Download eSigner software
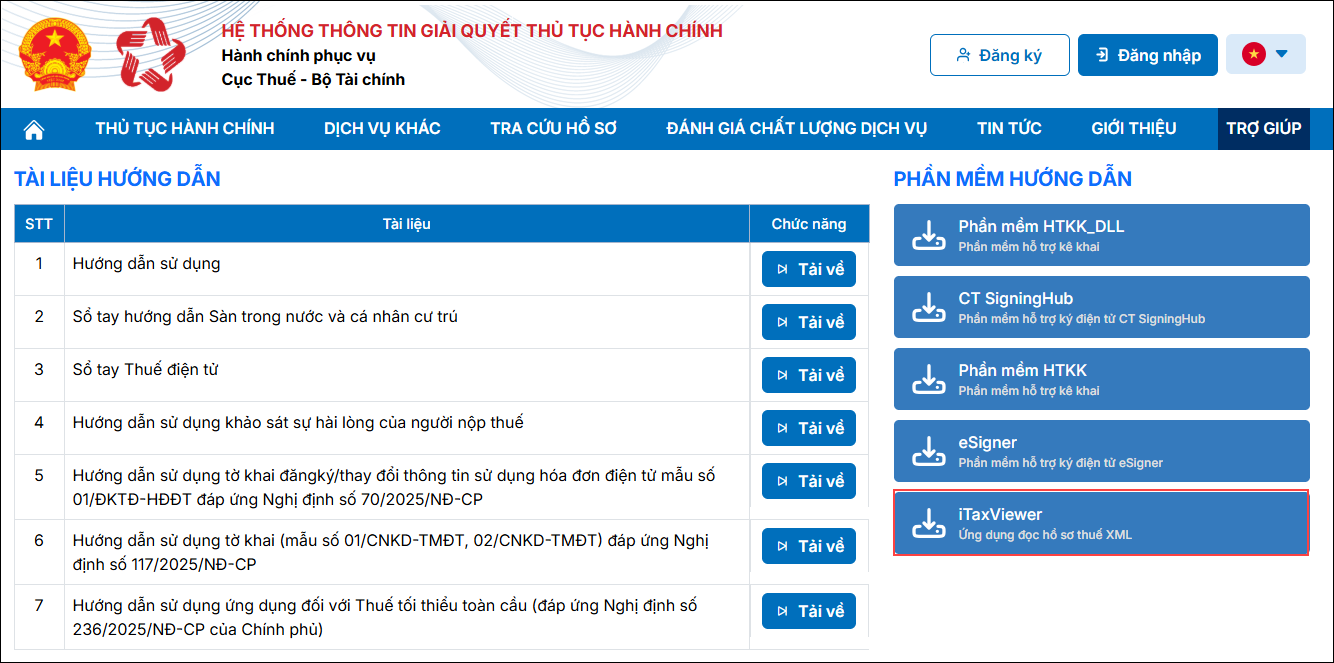The image size is (1334, 663). click(x=1102, y=451)
